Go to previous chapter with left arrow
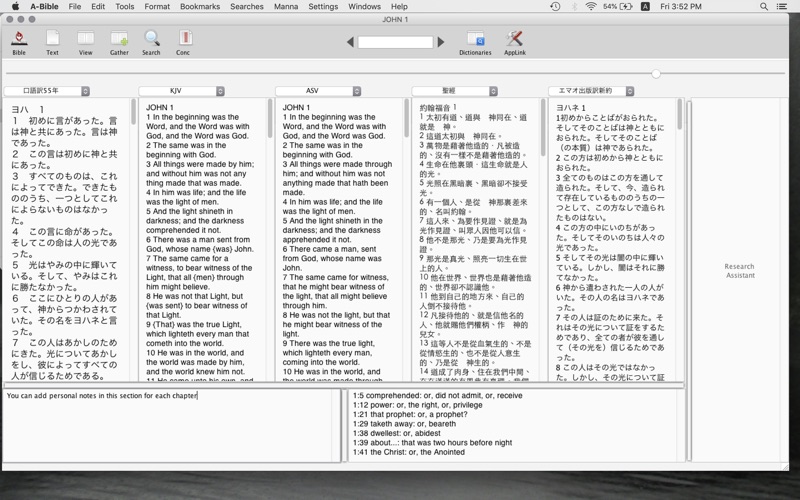This screenshot has height=500, width=800. [350, 42]
